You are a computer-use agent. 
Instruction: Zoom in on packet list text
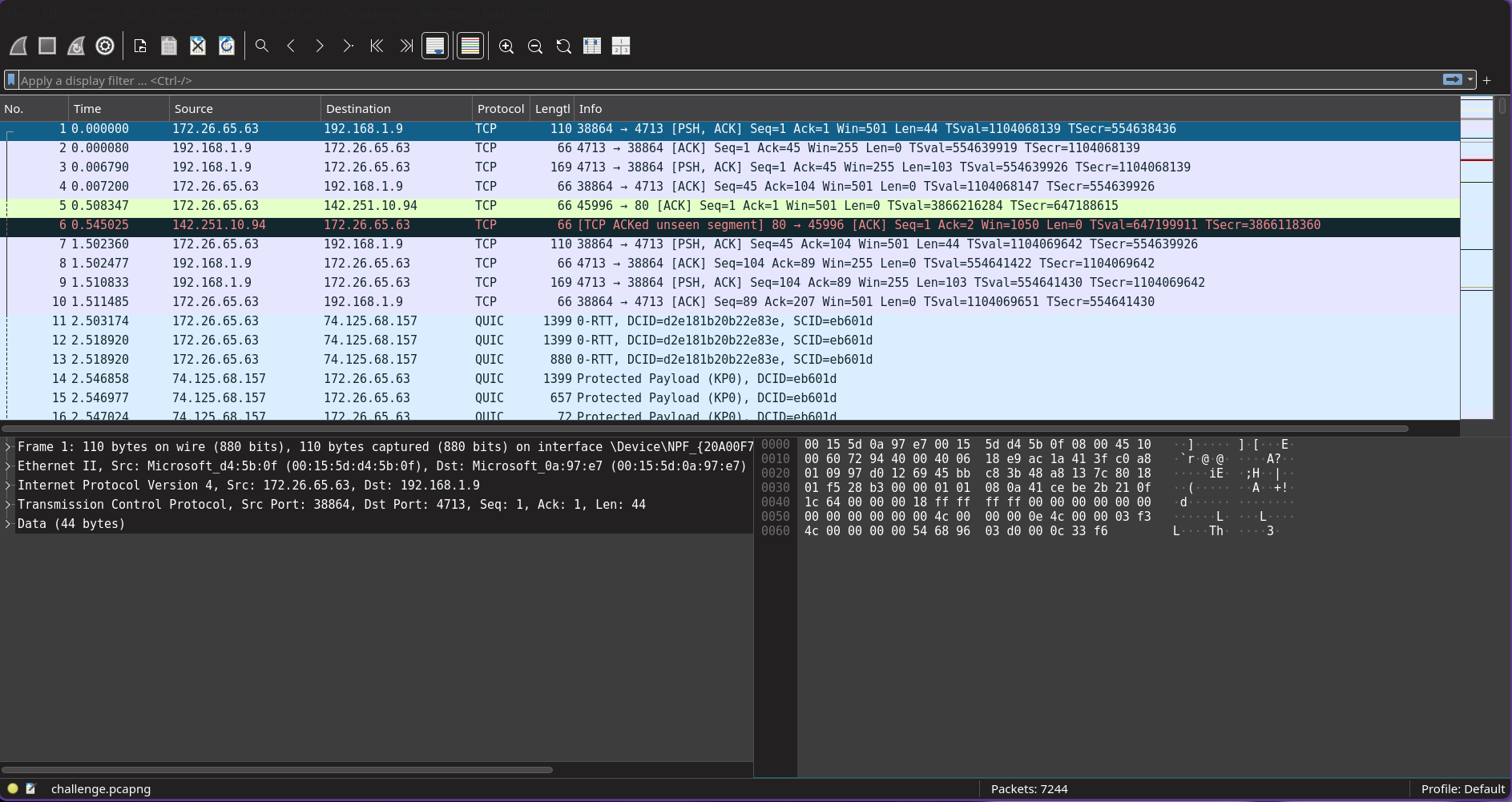click(x=506, y=46)
